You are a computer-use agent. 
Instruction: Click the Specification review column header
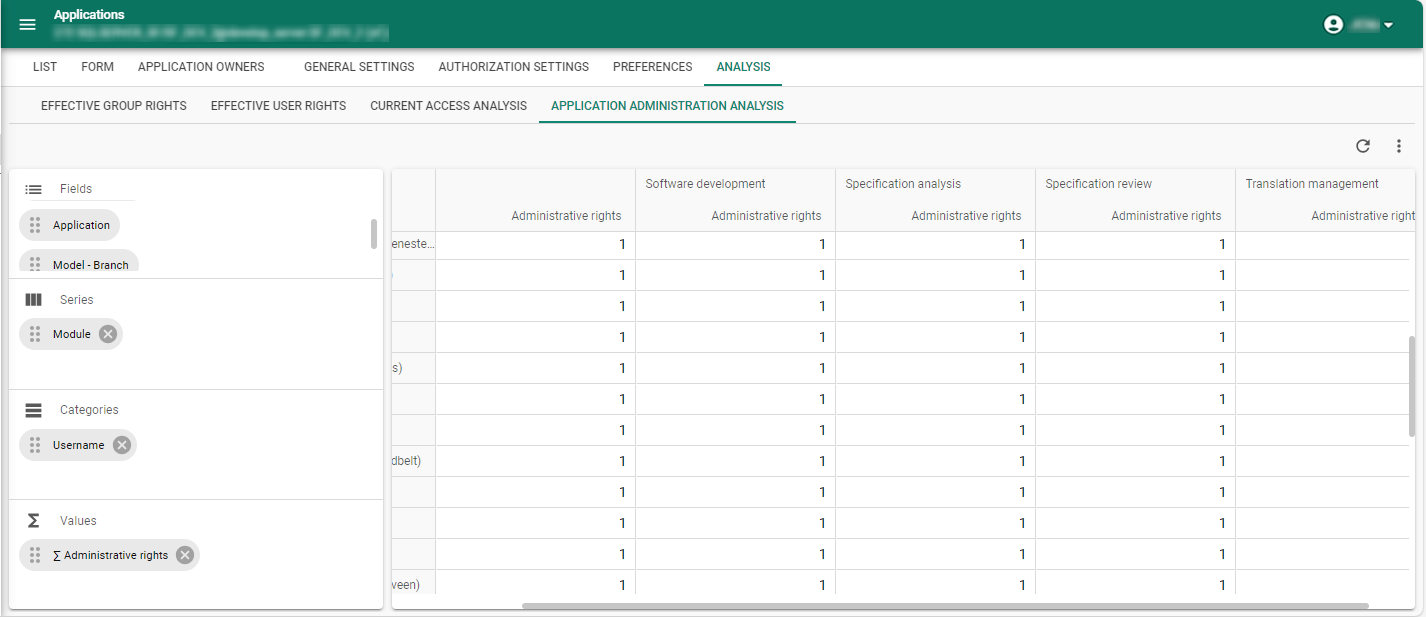[x=1098, y=184]
